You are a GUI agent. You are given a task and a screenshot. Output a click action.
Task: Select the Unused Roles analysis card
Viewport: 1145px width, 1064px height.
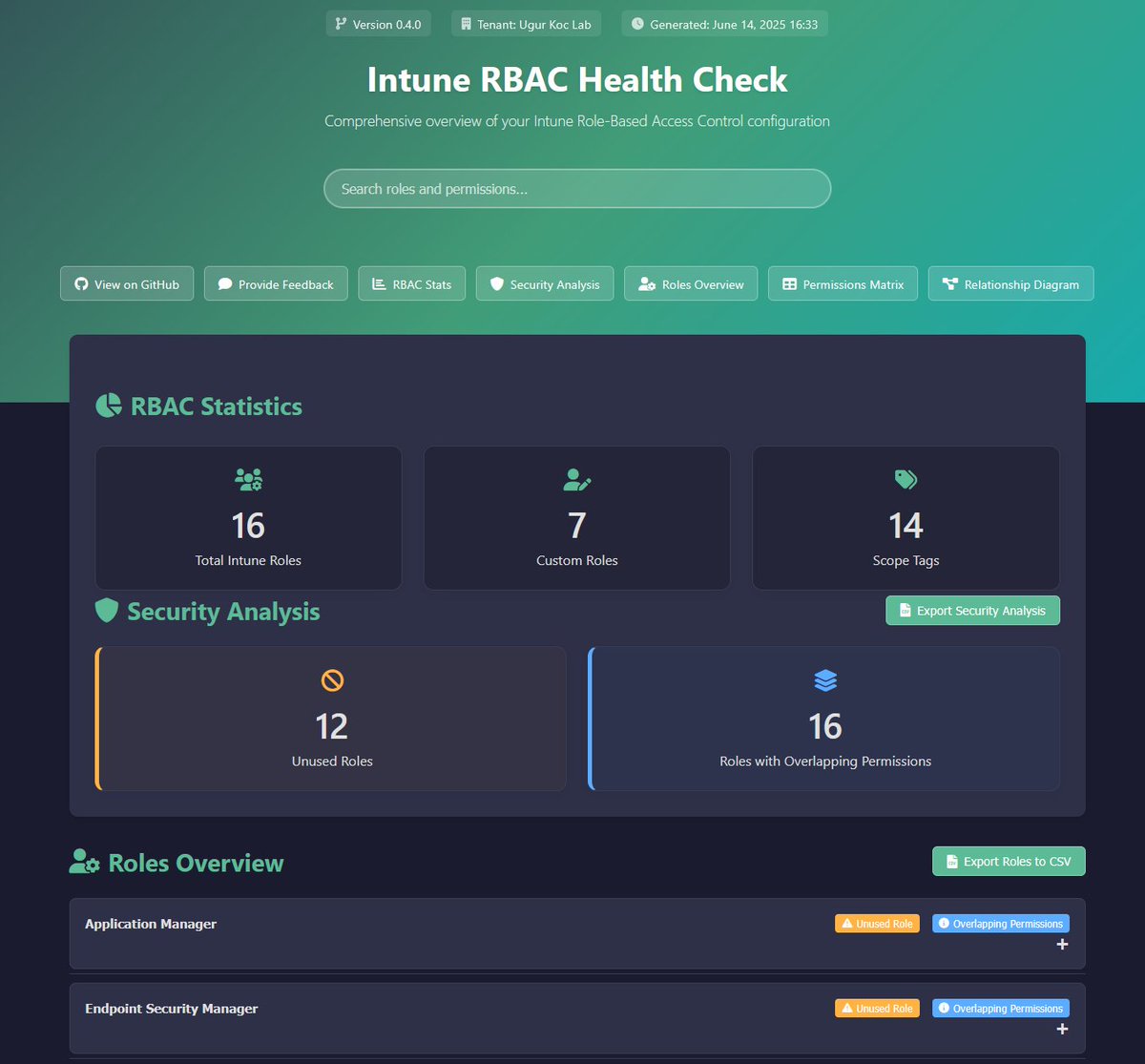pyautogui.click(x=331, y=719)
